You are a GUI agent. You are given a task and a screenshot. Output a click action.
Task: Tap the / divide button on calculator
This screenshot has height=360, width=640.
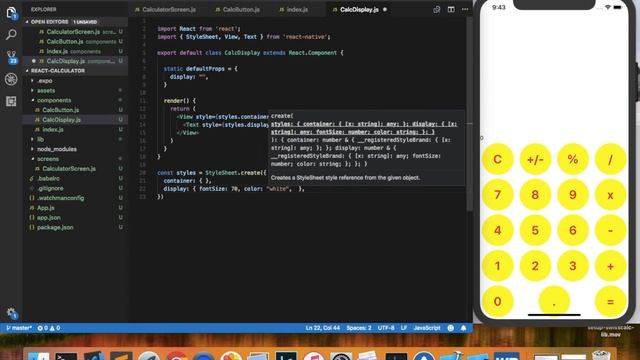pyautogui.click(x=610, y=159)
